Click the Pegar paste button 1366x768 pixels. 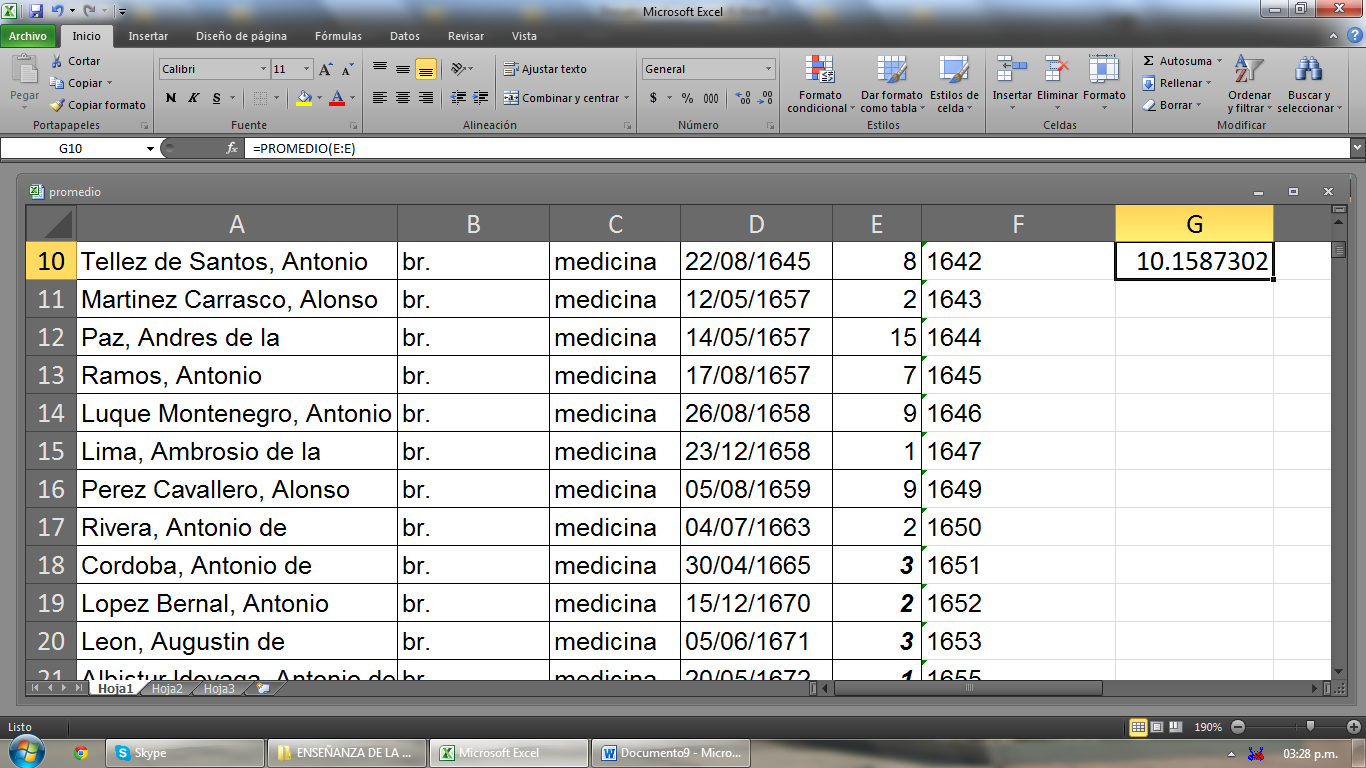point(24,84)
